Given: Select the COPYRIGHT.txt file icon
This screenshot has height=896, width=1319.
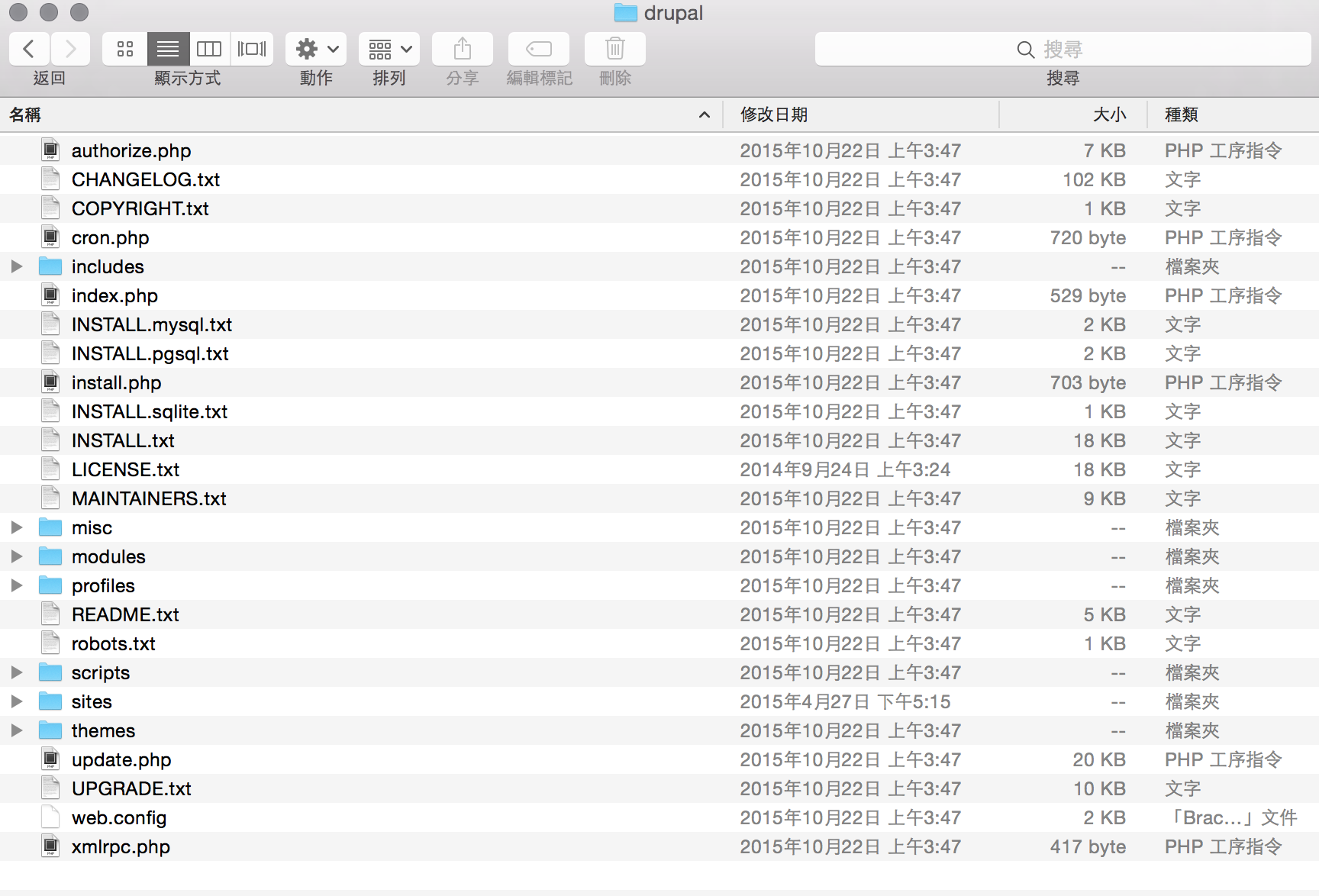Looking at the screenshot, I should (x=50, y=208).
